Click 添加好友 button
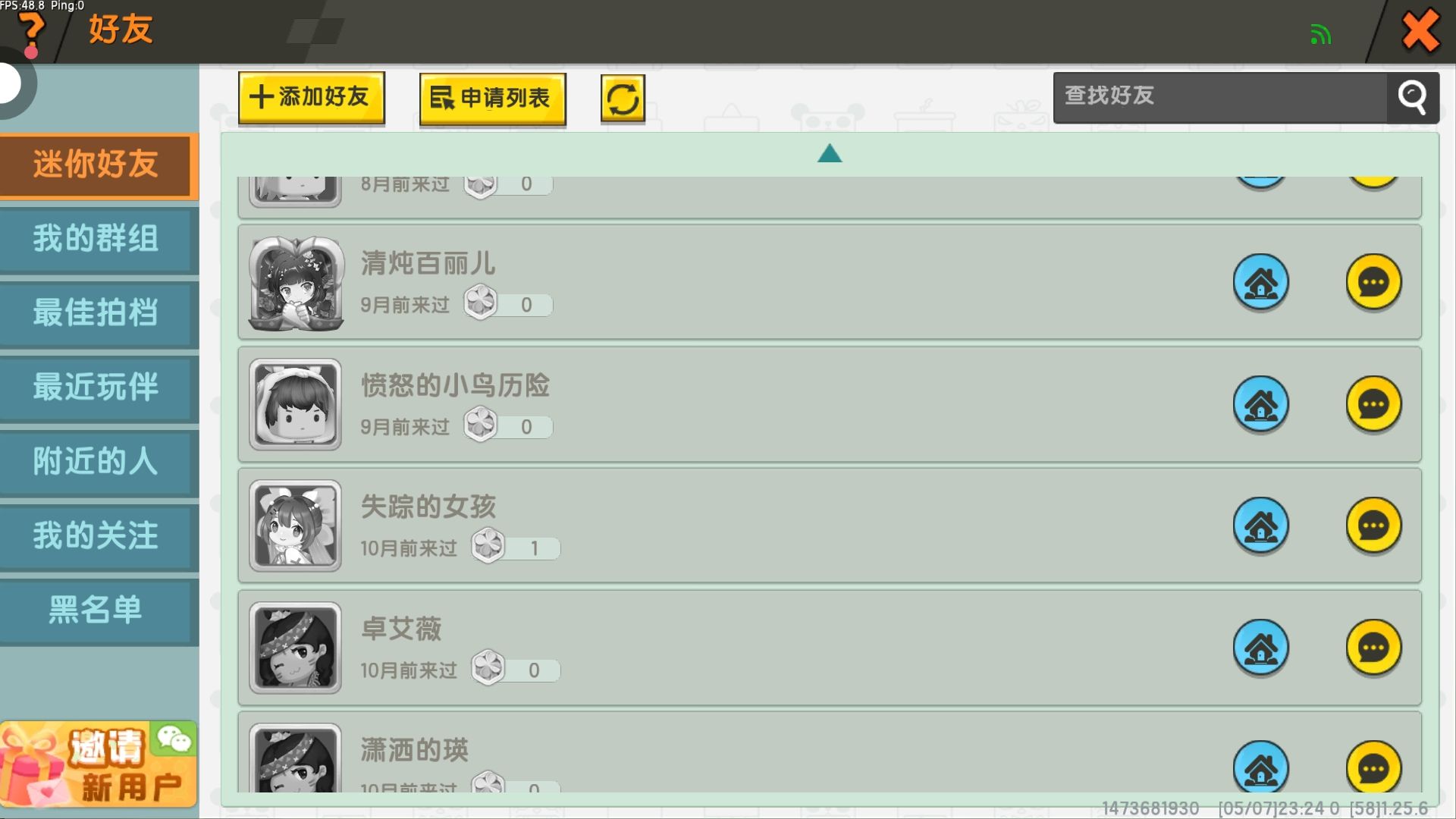 pyautogui.click(x=311, y=97)
